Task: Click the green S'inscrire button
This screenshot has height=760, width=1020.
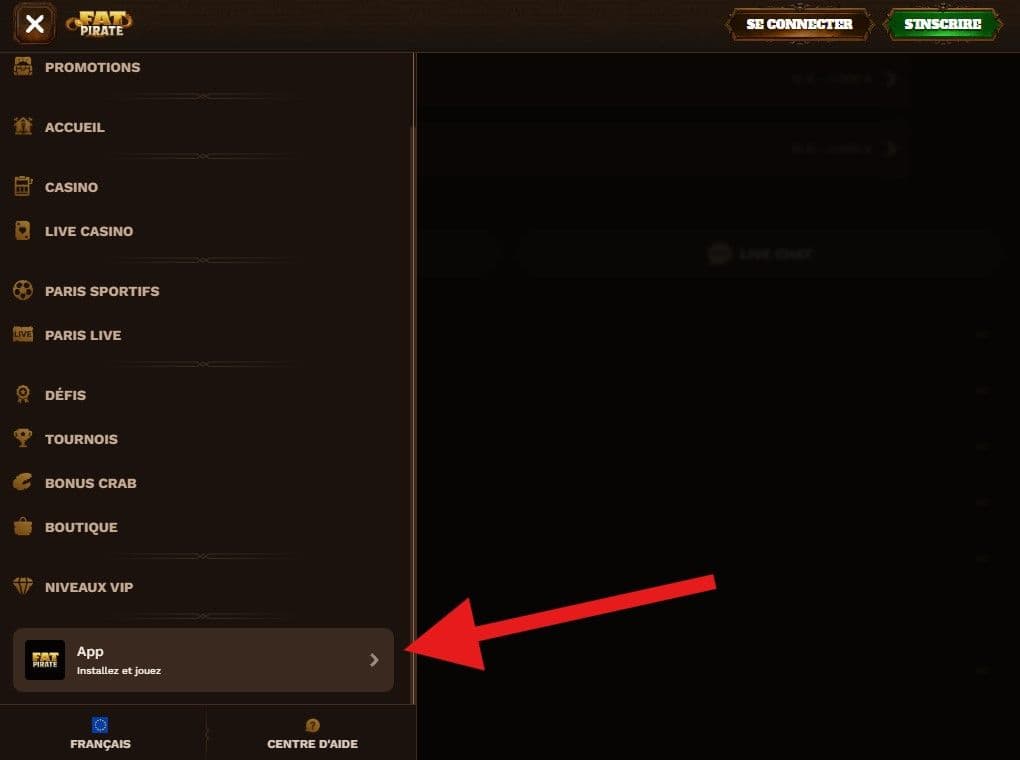Action: pyautogui.click(x=943, y=24)
